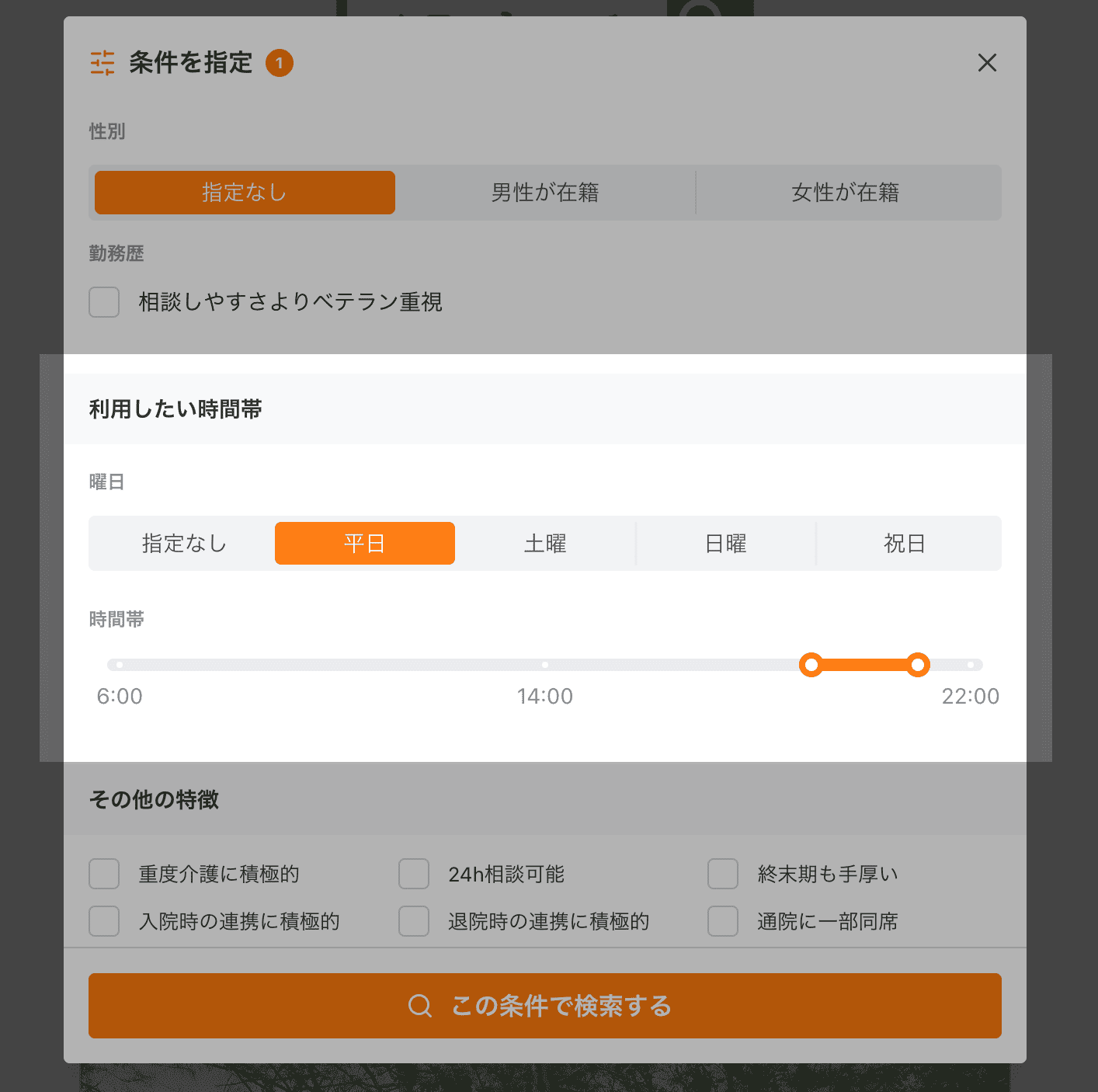Click the その他の特徴 section header
The height and width of the screenshot is (1092, 1098).
pyautogui.click(x=545, y=799)
